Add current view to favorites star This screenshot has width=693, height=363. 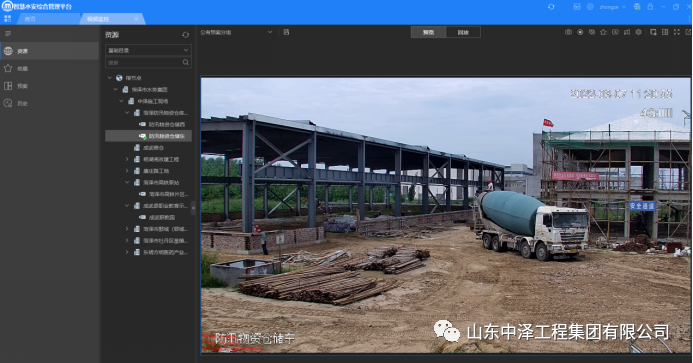[x=603, y=32]
